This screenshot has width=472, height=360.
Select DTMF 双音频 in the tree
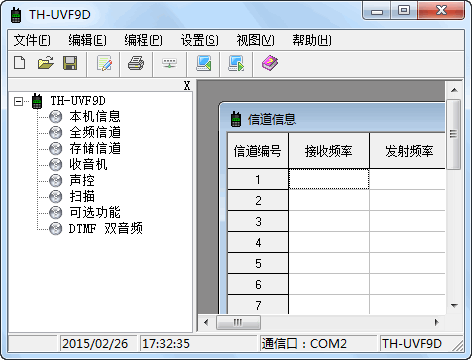pyautogui.click(x=106, y=229)
